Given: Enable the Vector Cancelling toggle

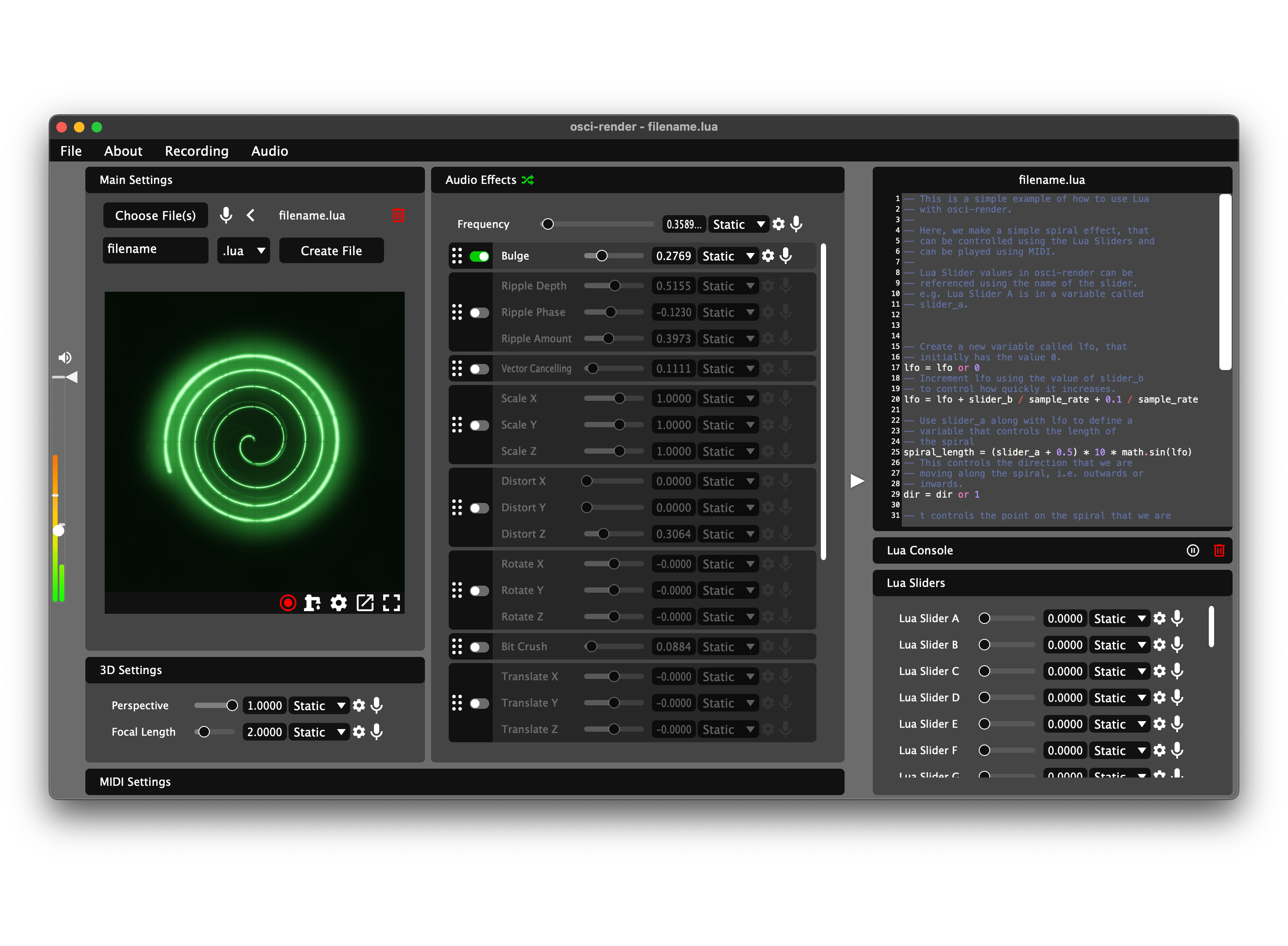Looking at the screenshot, I should point(479,369).
